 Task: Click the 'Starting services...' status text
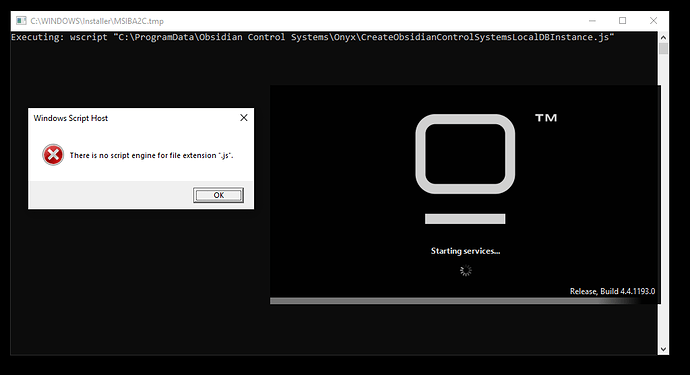click(x=465, y=251)
